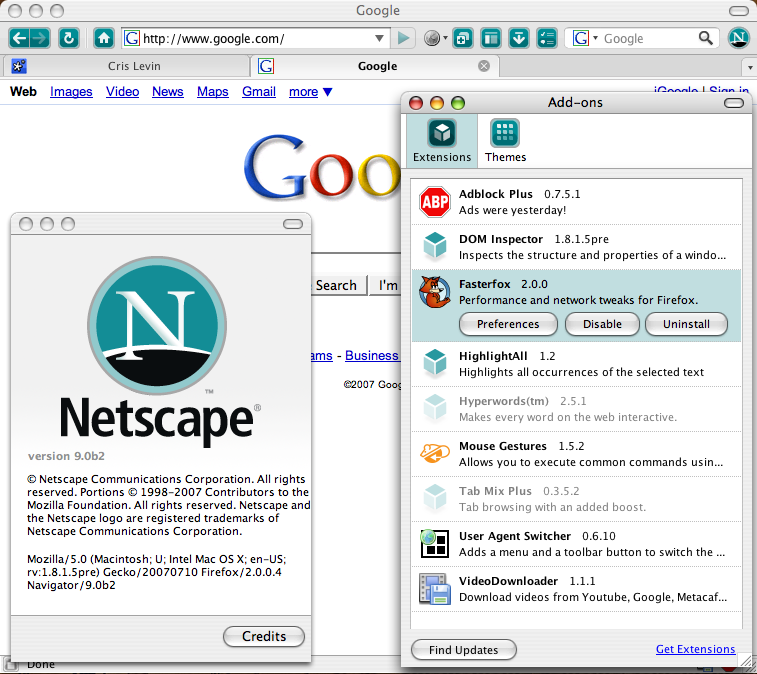Image resolution: width=757 pixels, height=674 pixels.
Task: Click the Hyperwords faded cube icon
Action: click(435, 408)
